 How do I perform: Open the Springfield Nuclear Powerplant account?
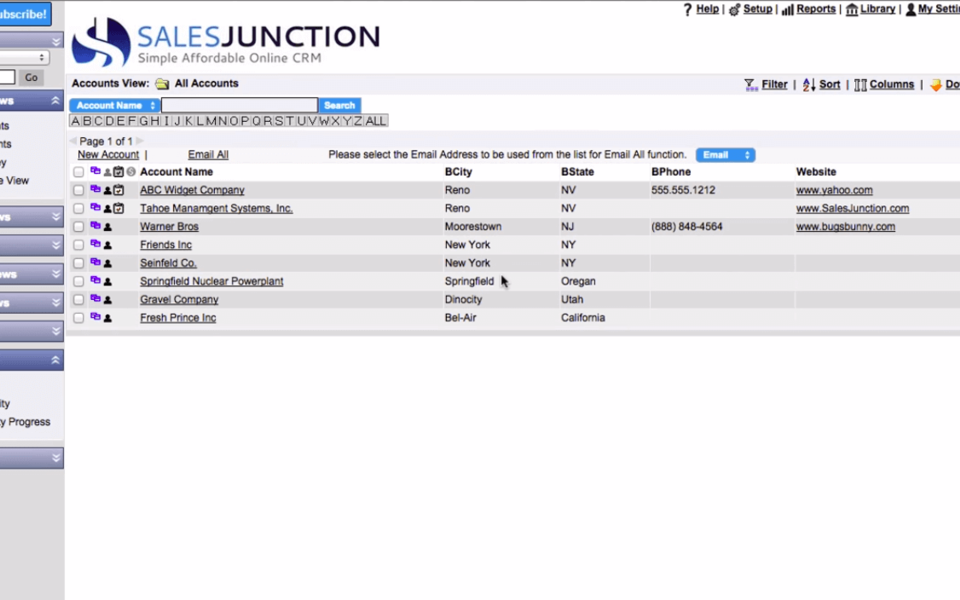click(x=211, y=282)
